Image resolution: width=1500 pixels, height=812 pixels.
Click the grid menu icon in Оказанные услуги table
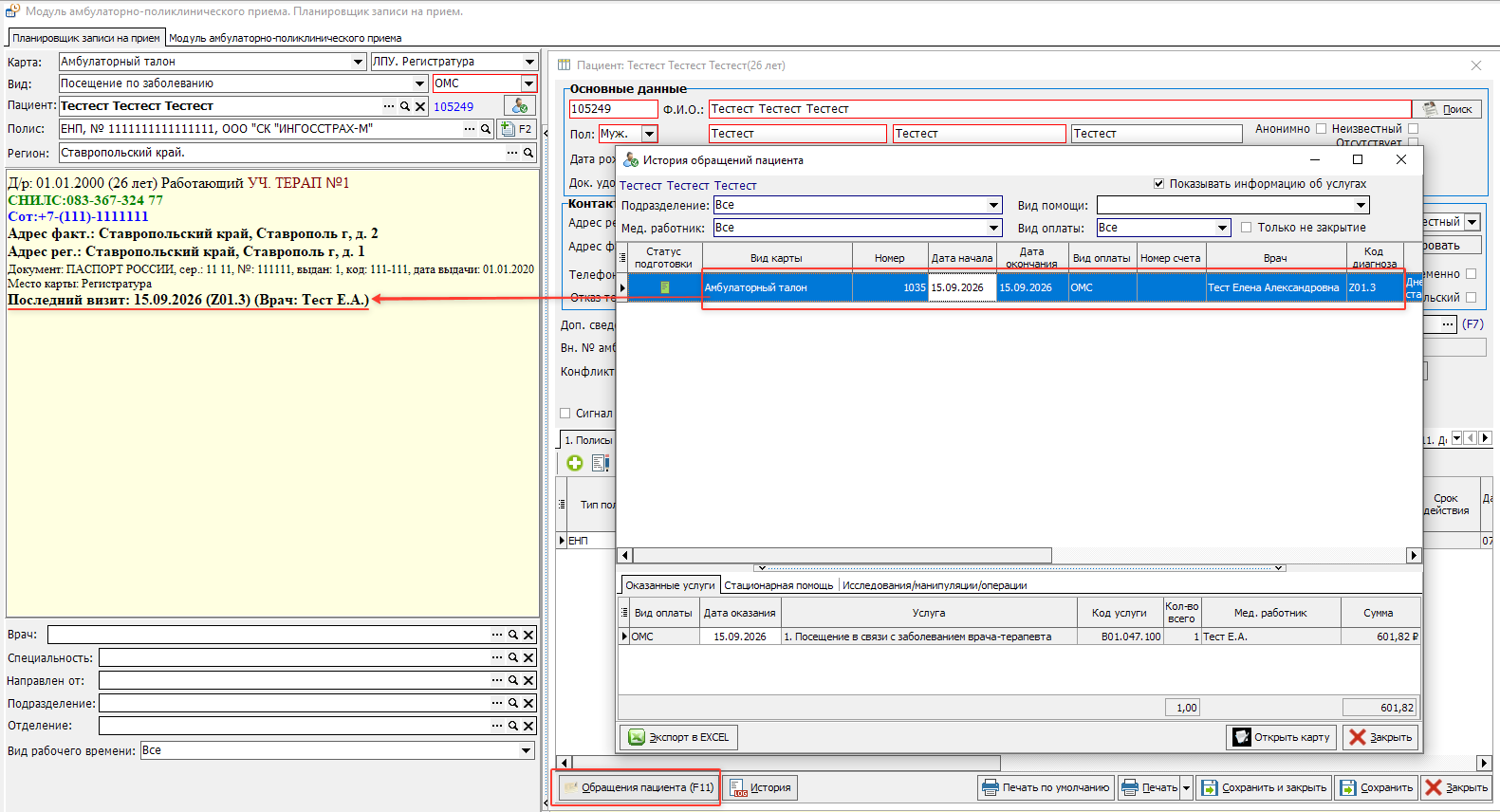[624, 613]
